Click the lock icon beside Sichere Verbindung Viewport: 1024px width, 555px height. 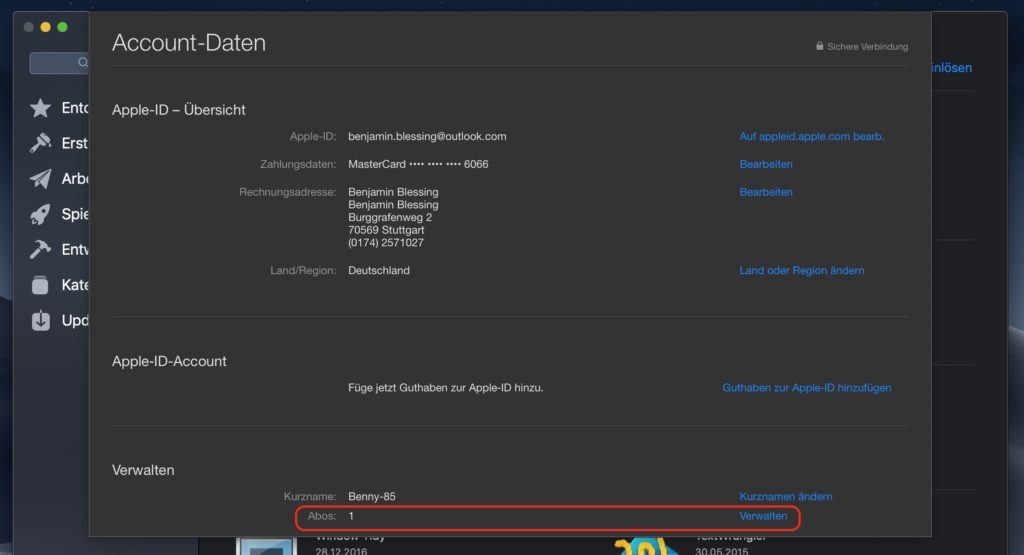[x=820, y=46]
